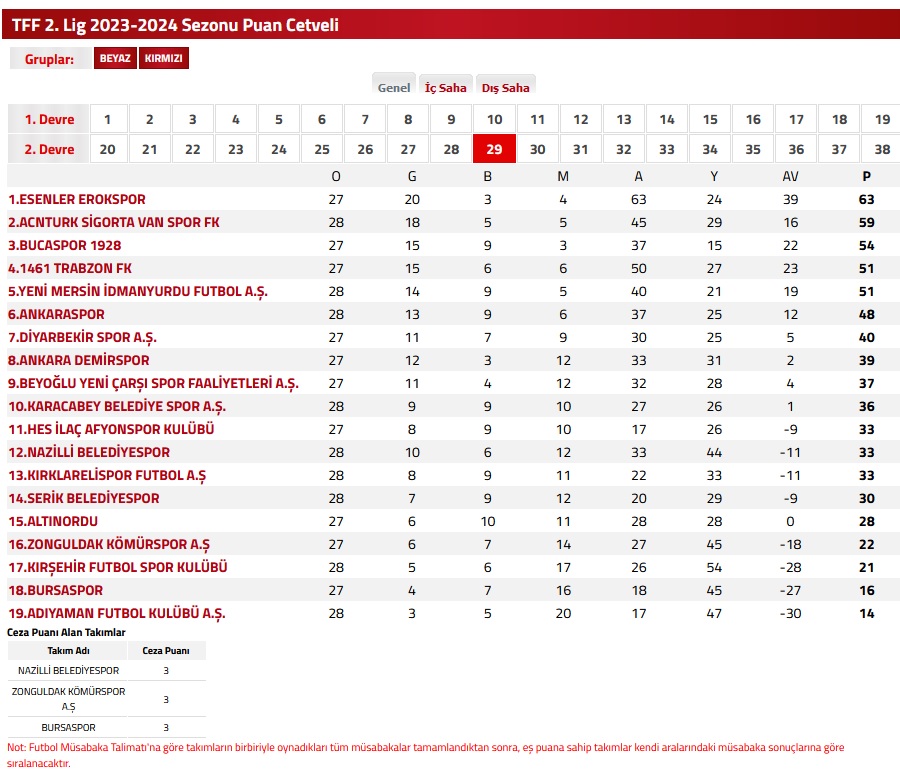Viewport: 900px width, 782px height.
Task: Select week 3 in 1. Devre
Action: coord(193,119)
